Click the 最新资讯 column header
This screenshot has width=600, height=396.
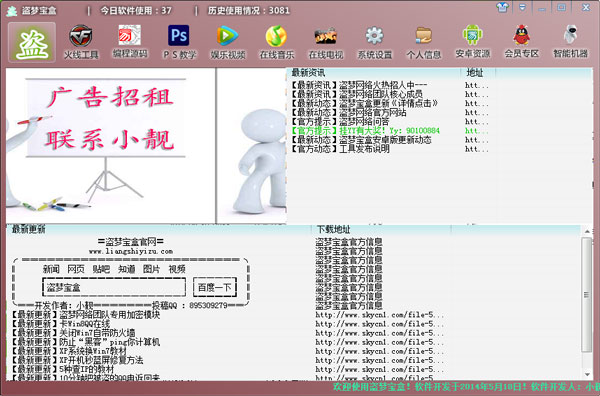coord(308,72)
